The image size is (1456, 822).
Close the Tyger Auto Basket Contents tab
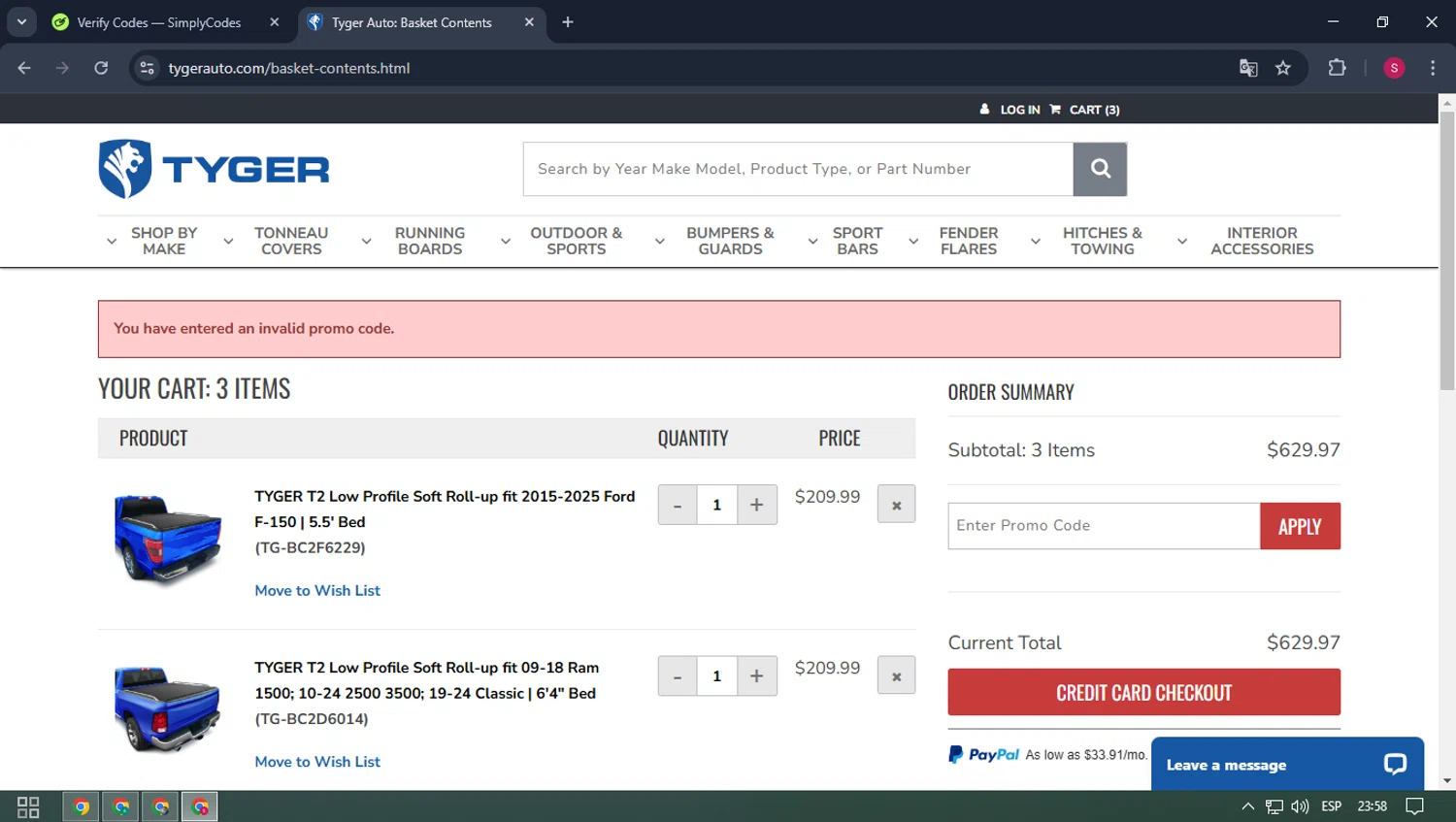[x=529, y=22]
